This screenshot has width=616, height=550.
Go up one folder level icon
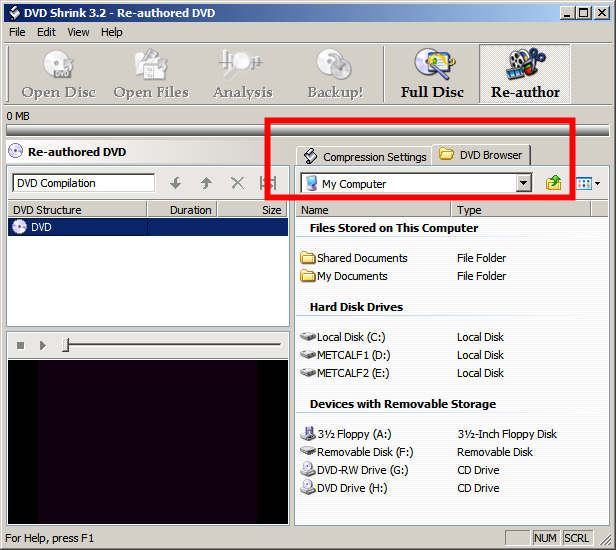(554, 183)
